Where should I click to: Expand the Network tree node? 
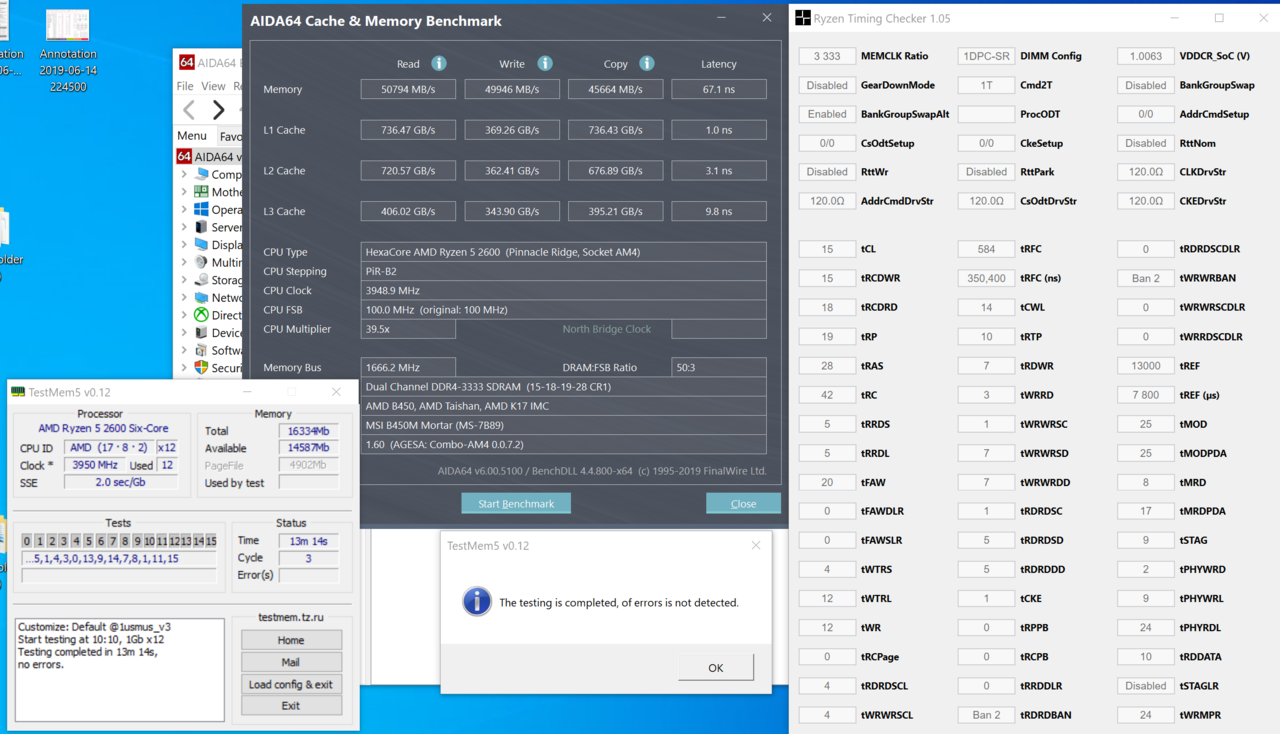[x=184, y=297]
